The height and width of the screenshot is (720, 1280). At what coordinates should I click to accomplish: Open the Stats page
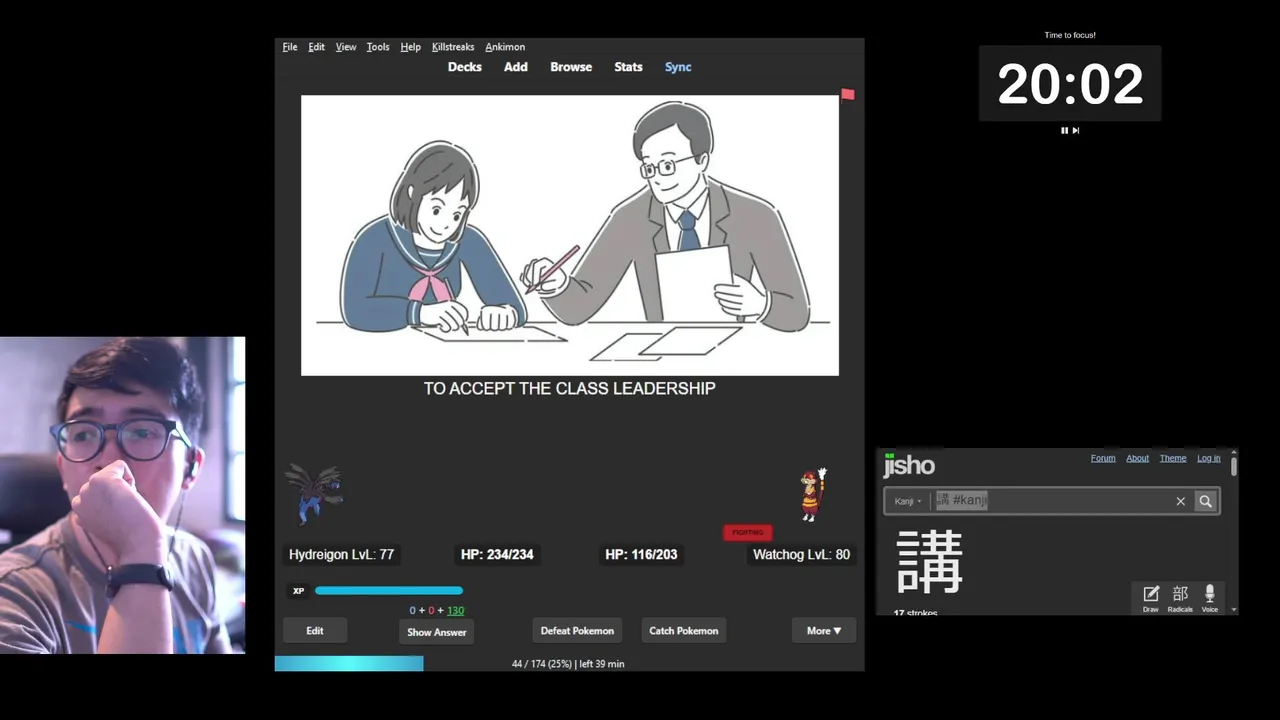tap(628, 67)
